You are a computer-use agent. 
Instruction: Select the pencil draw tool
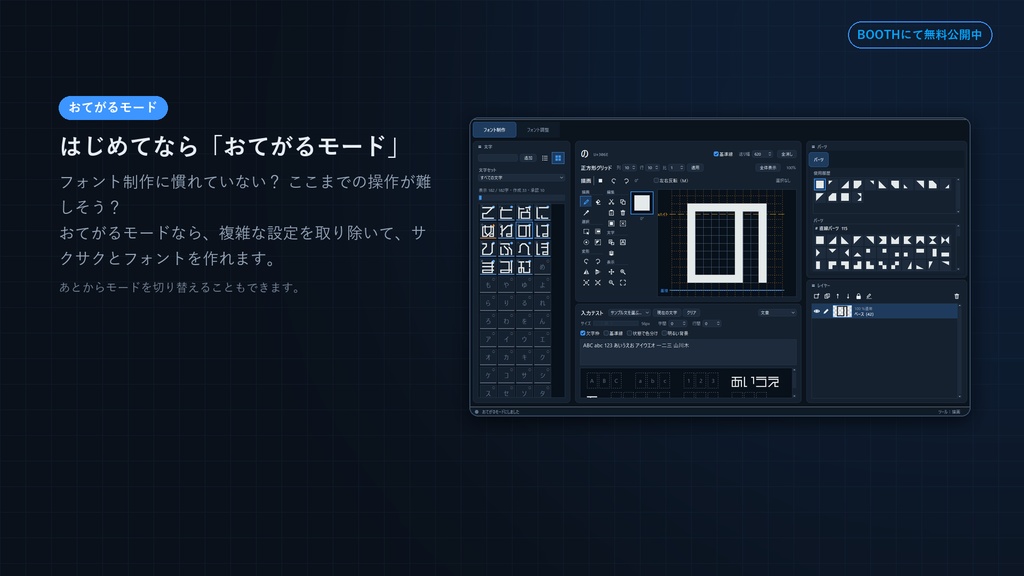coord(586,202)
